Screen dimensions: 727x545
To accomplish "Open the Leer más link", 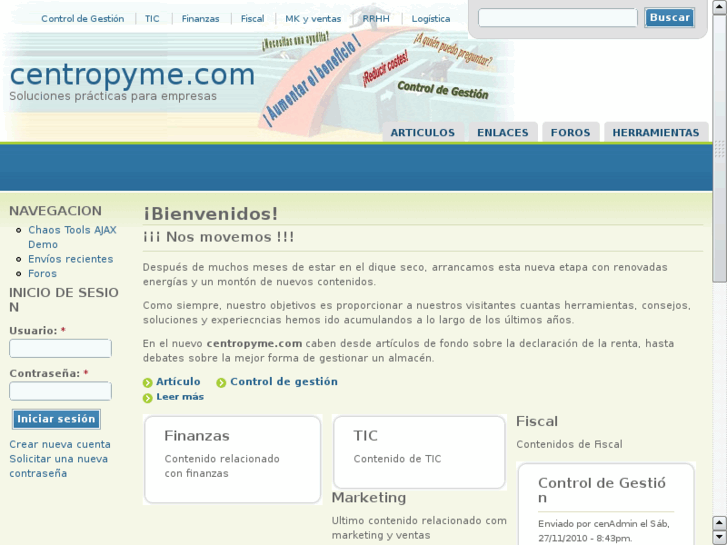I will pyautogui.click(x=180, y=397).
